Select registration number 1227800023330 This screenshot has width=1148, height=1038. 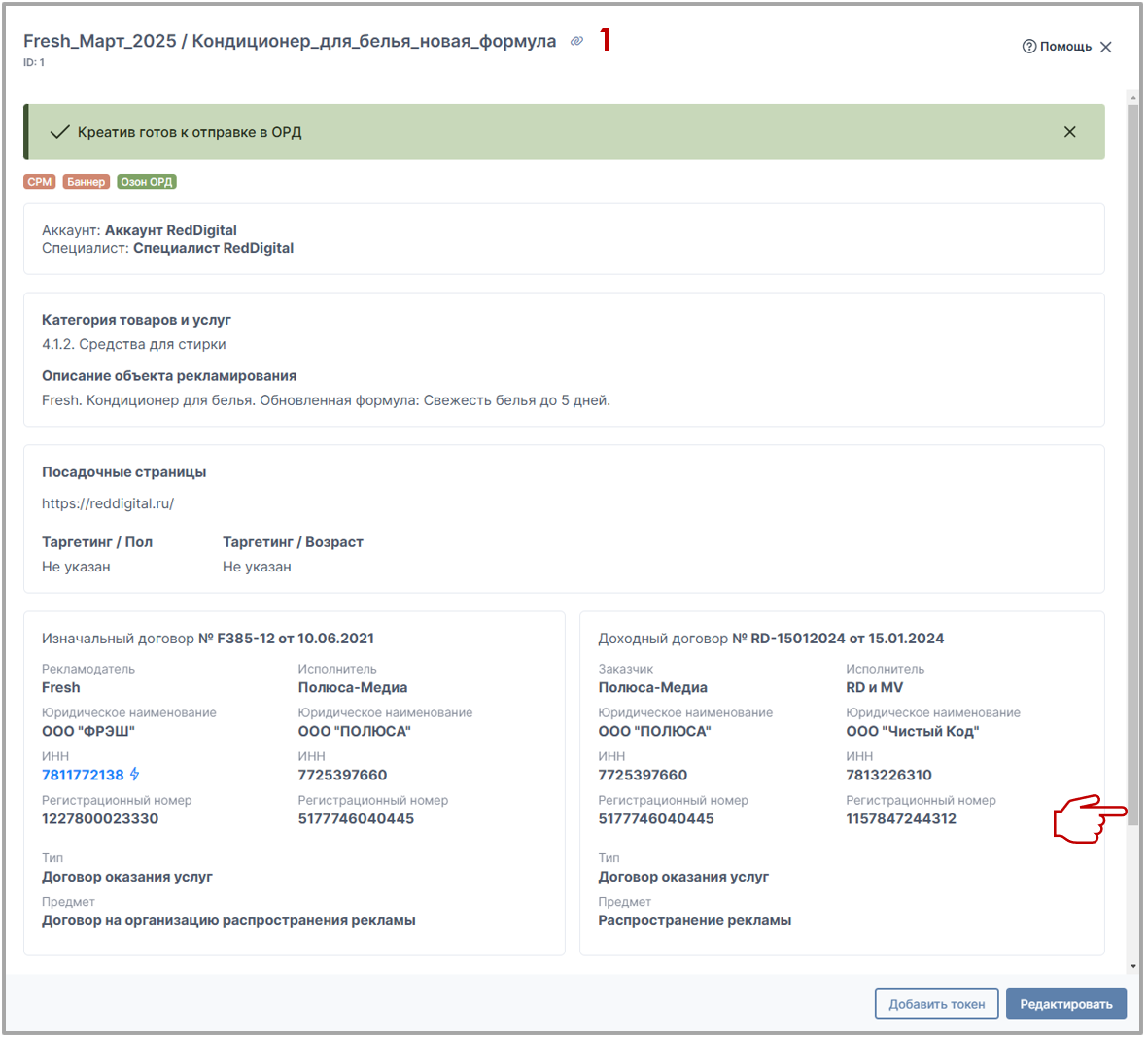tap(100, 818)
